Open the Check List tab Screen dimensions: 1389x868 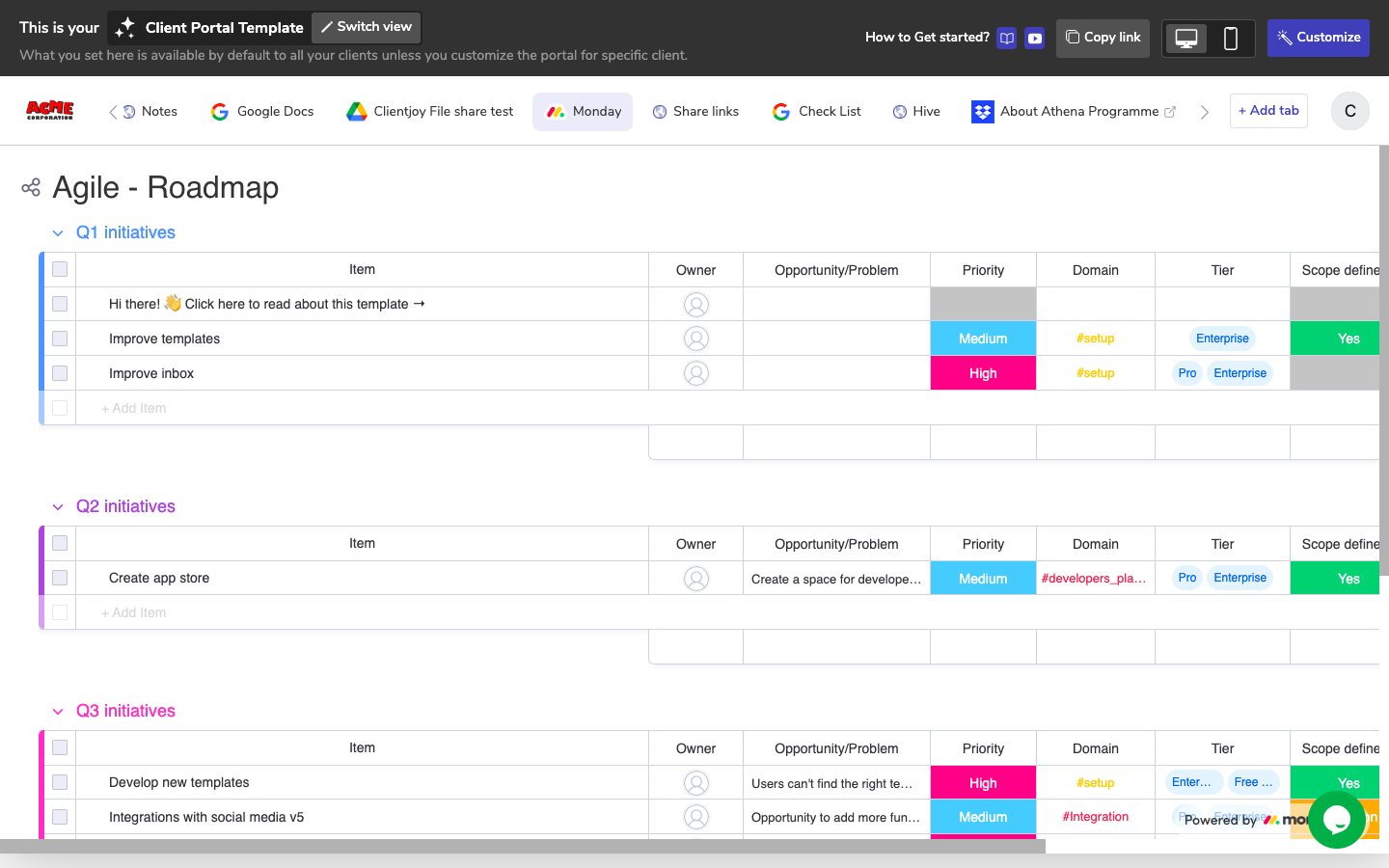pyautogui.click(x=816, y=111)
